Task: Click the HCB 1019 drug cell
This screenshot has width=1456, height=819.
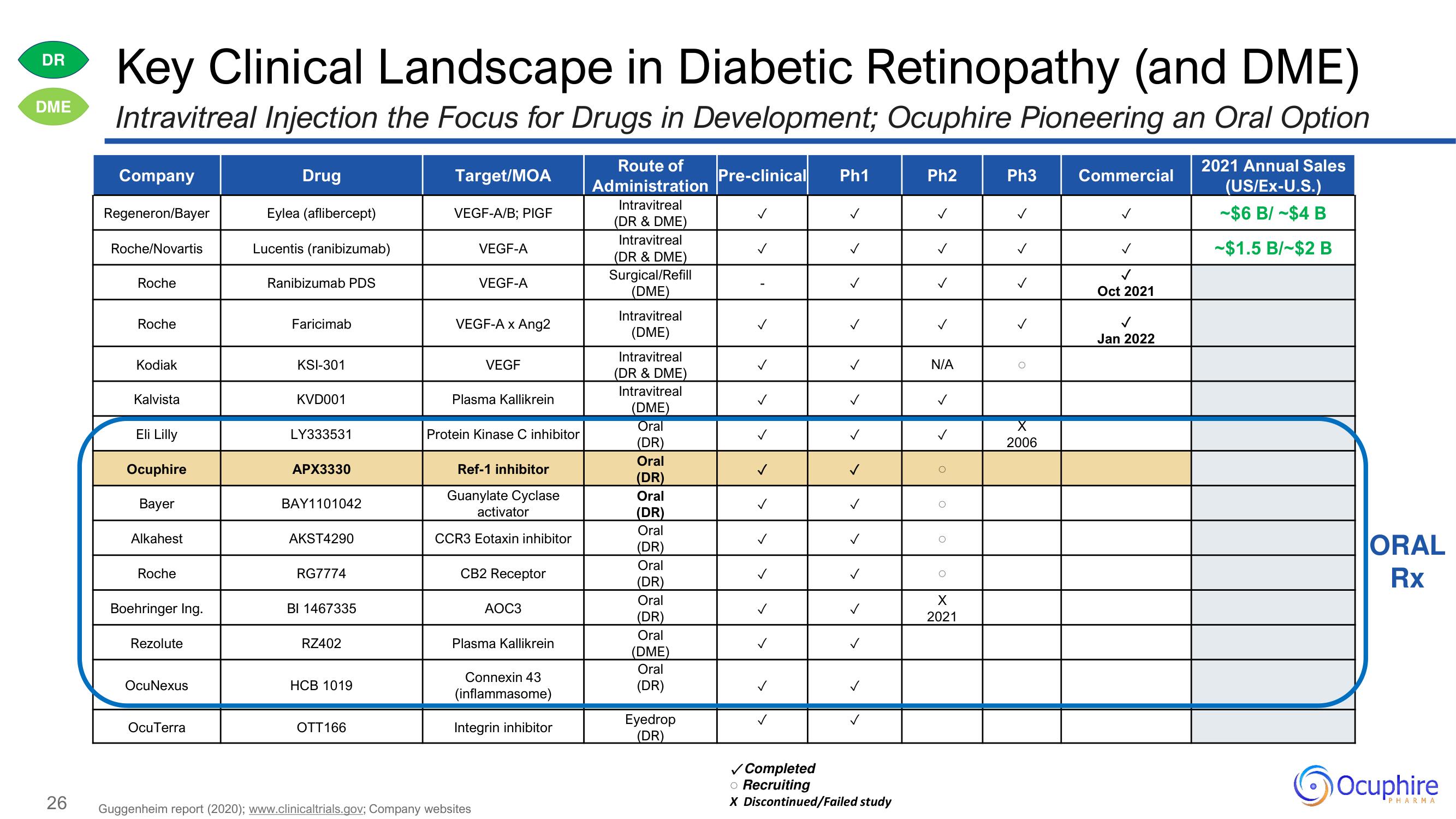Action: tap(321, 686)
